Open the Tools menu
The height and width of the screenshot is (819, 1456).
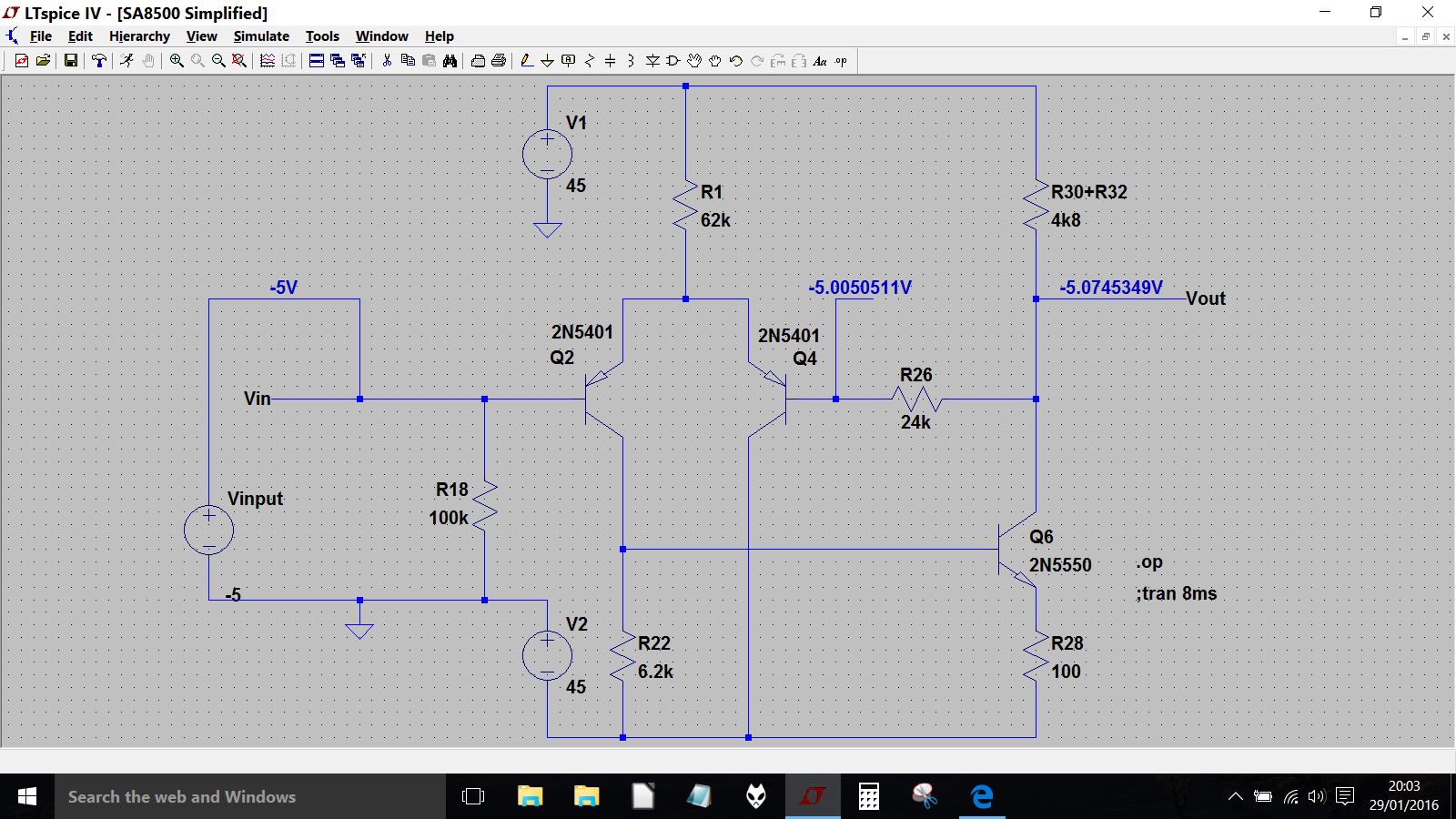(322, 36)
